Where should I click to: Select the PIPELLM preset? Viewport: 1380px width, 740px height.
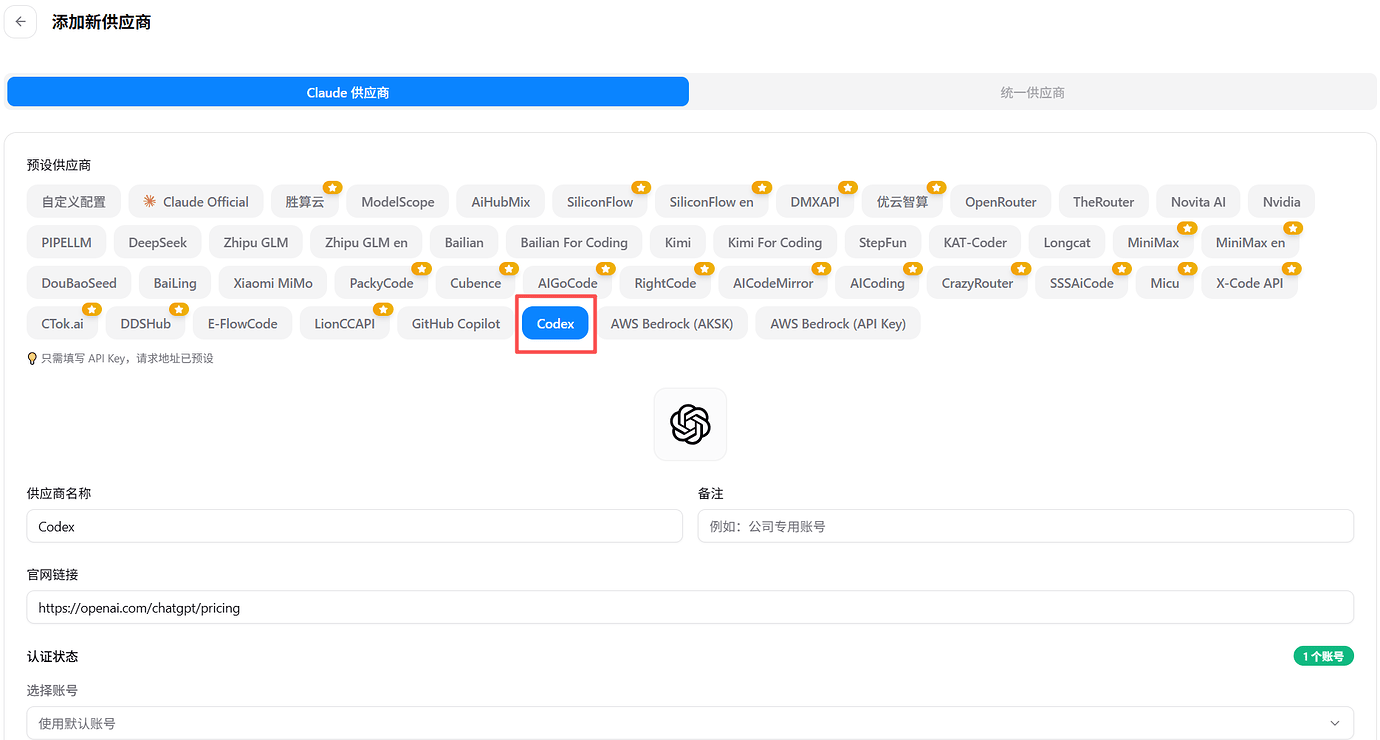coord(67,242)
